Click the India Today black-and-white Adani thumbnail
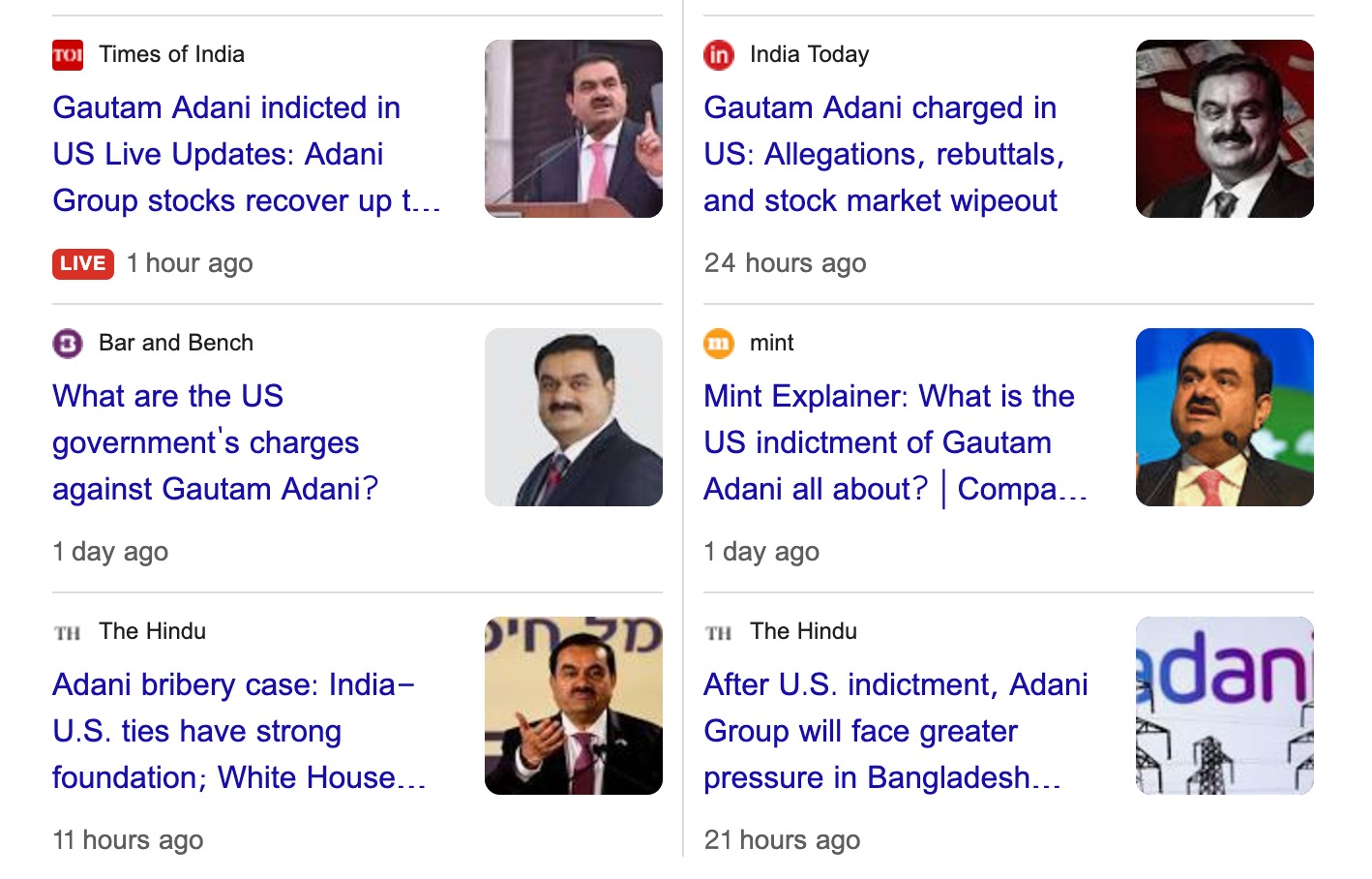Screen dimensions: 1372x879 pos(1225,129)
